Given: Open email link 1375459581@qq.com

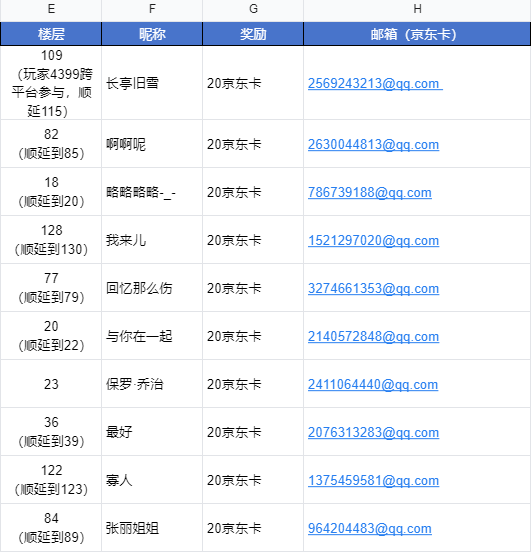Looking at the screenshot, I should click(x=373, y=480).
